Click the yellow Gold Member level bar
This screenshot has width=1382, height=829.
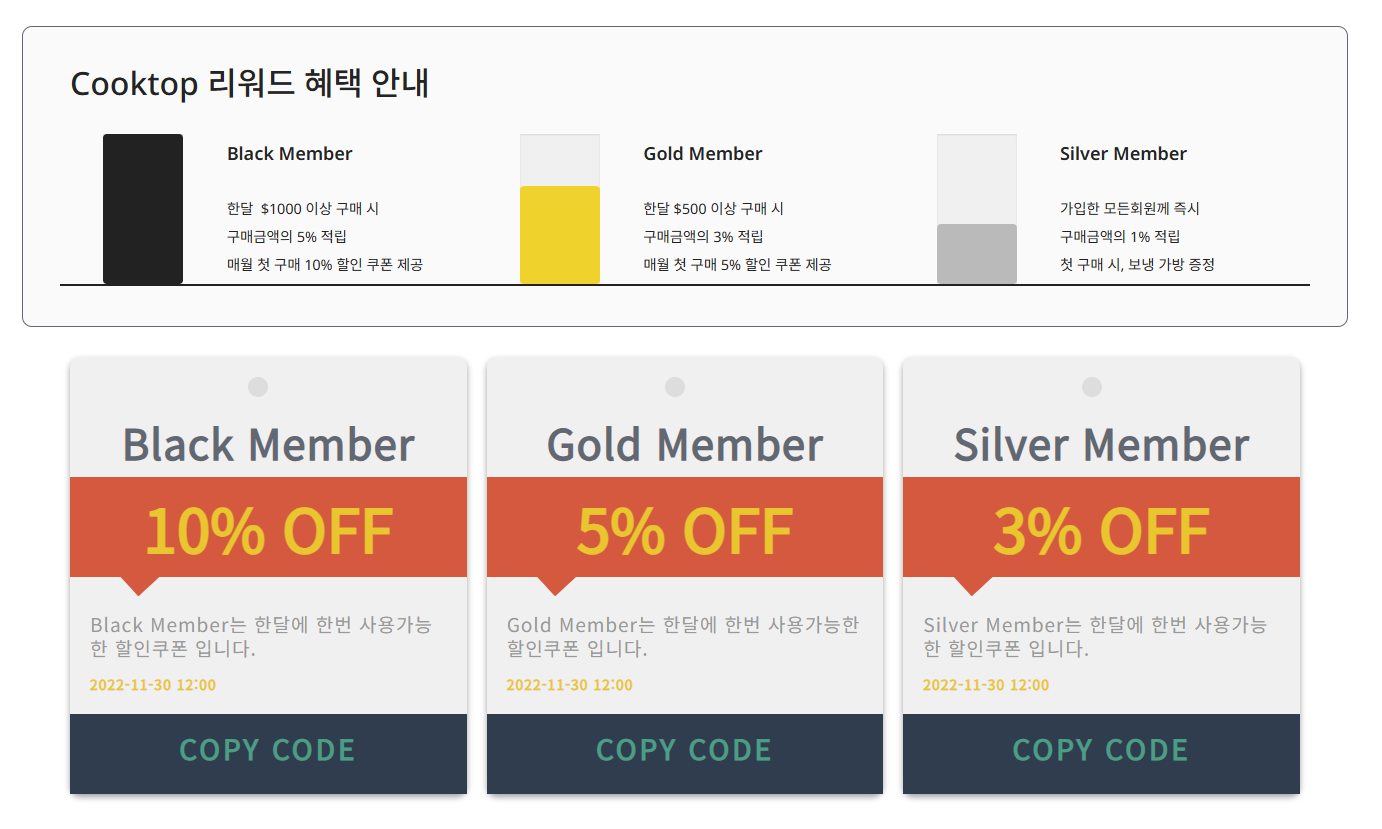[560, 235]
